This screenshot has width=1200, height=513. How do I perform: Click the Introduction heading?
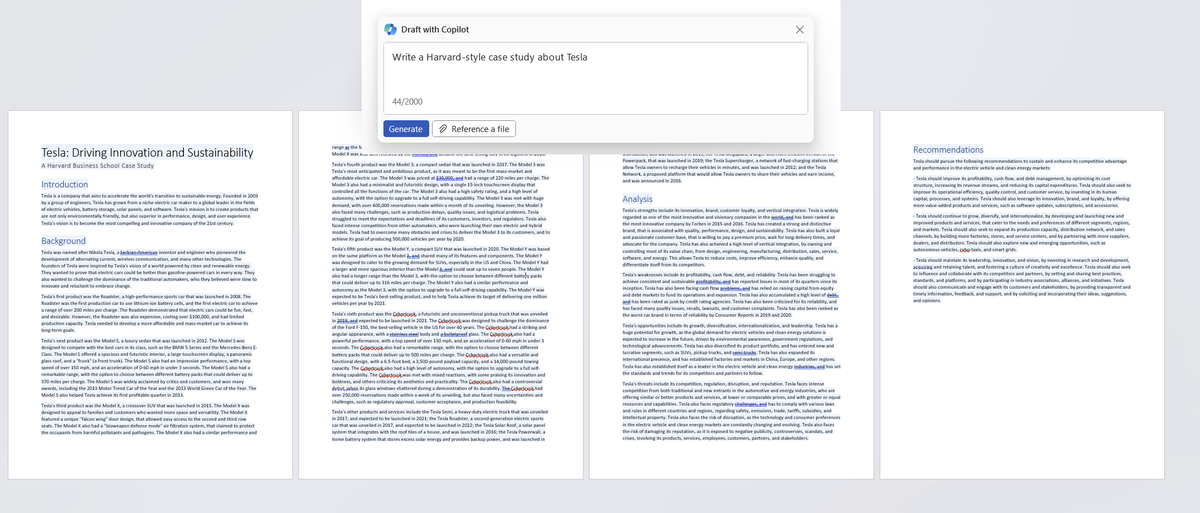point(65,185)
